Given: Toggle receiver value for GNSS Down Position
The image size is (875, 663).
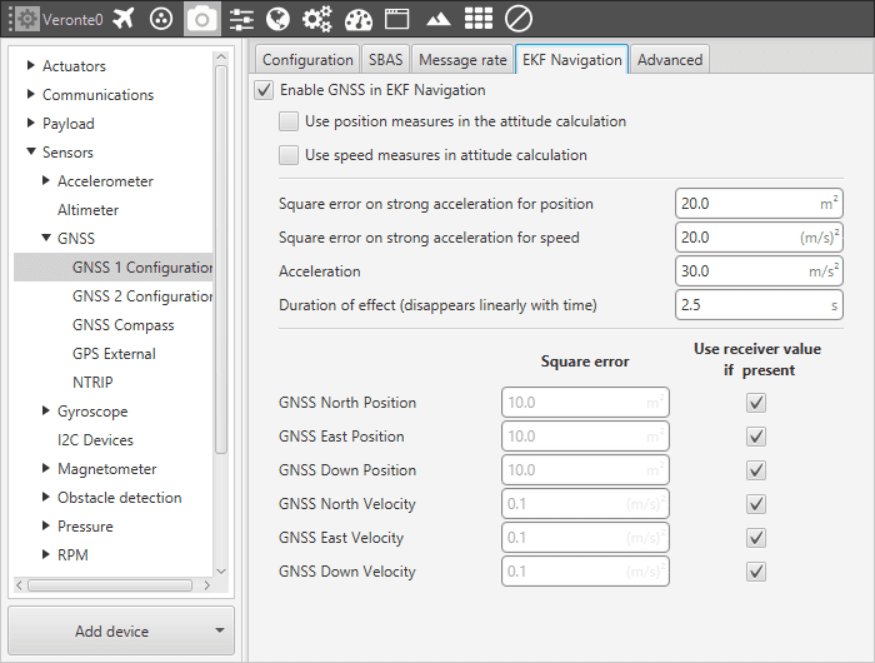Looking at the screenshot, I should (x=756, y=470).
